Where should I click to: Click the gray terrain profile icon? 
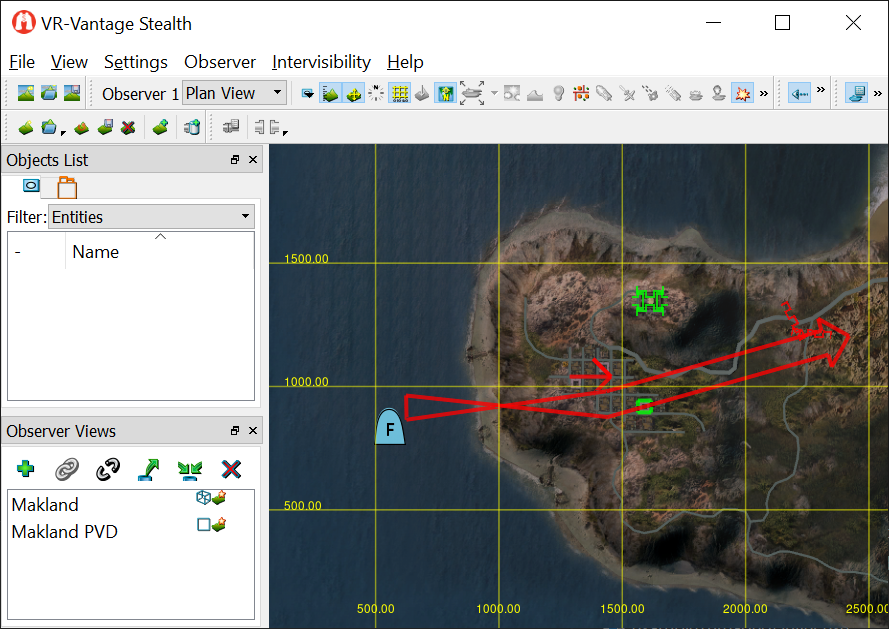click(535, 94)
